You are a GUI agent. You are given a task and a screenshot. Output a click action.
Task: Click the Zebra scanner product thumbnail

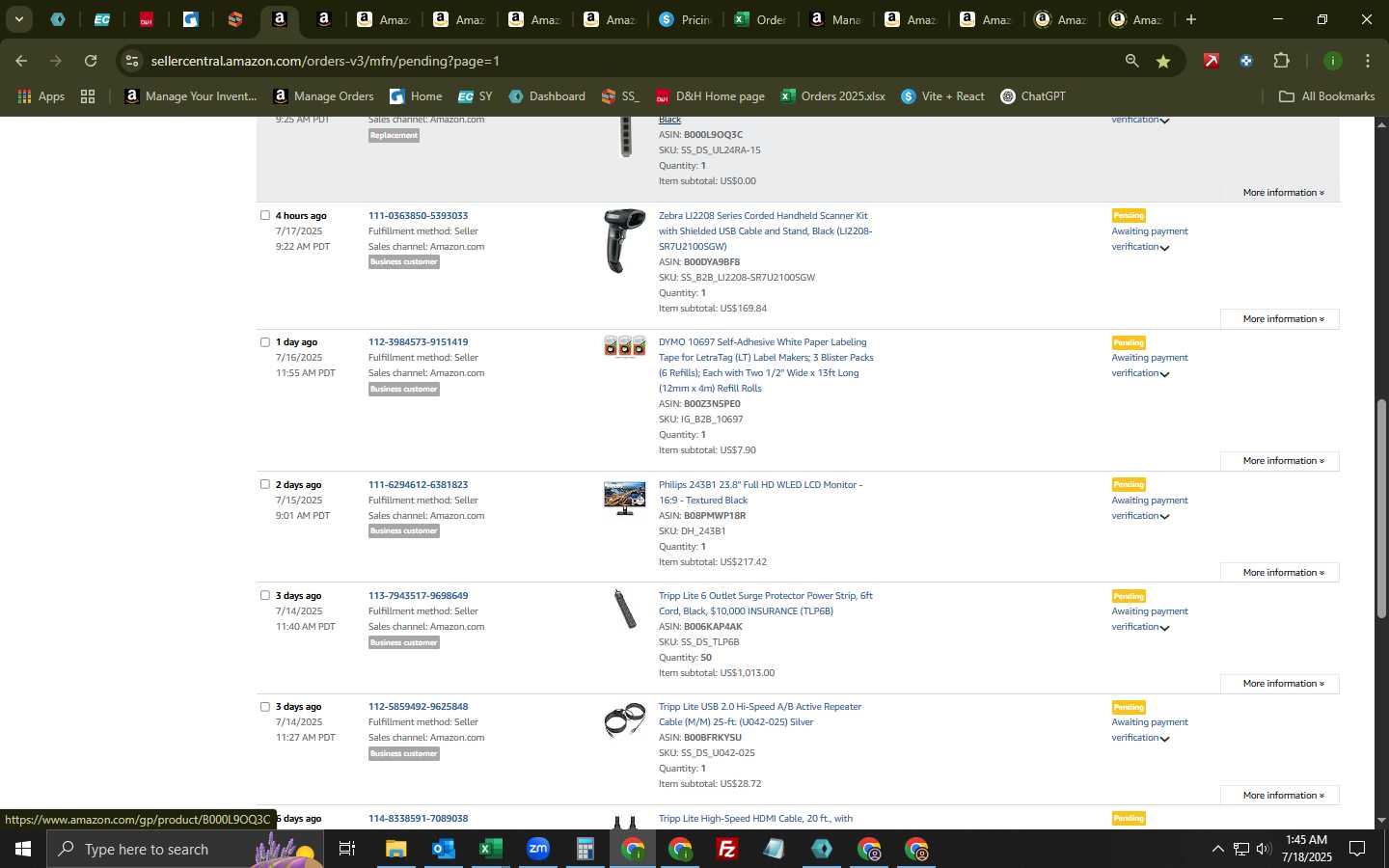[x=625, y=240]
